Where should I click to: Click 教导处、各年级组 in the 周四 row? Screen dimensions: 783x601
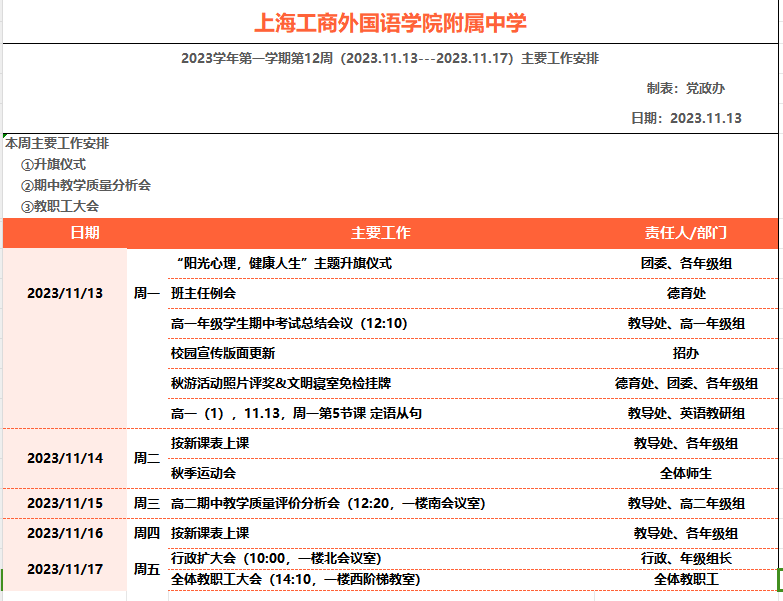pyautogui.click(x=686, y=533)
